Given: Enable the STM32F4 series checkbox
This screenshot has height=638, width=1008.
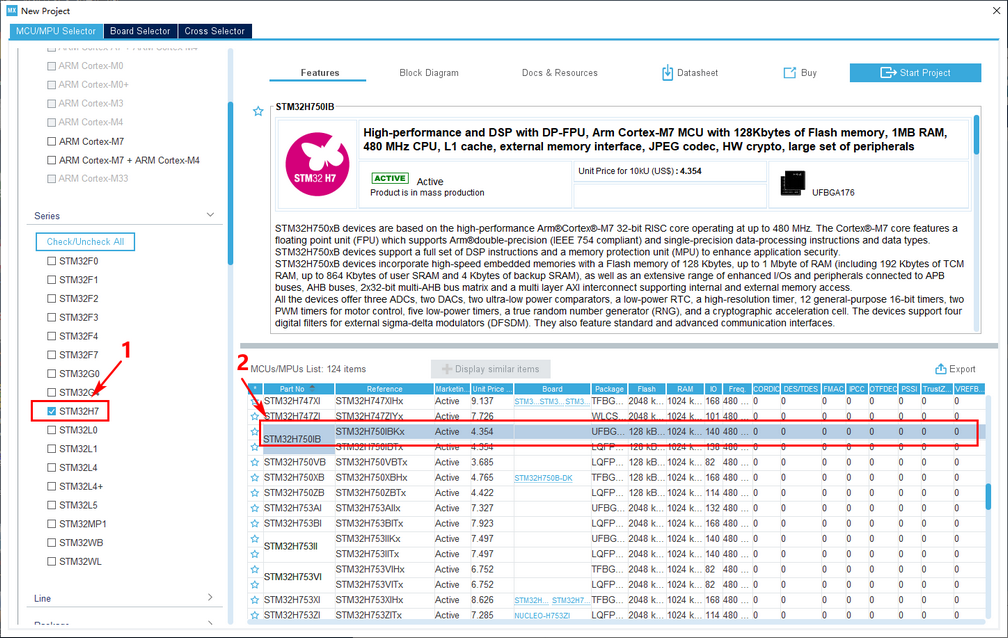Looking at the screenshot, I should [x=52, y=336].
